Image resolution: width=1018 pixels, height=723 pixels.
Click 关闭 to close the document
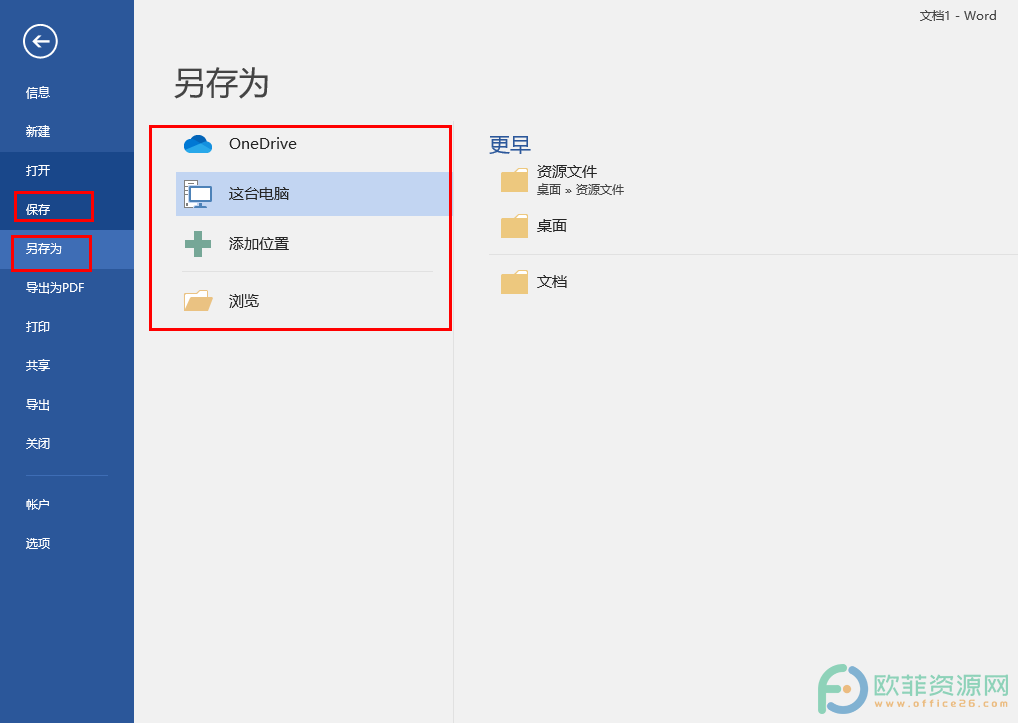pos(38,443)
